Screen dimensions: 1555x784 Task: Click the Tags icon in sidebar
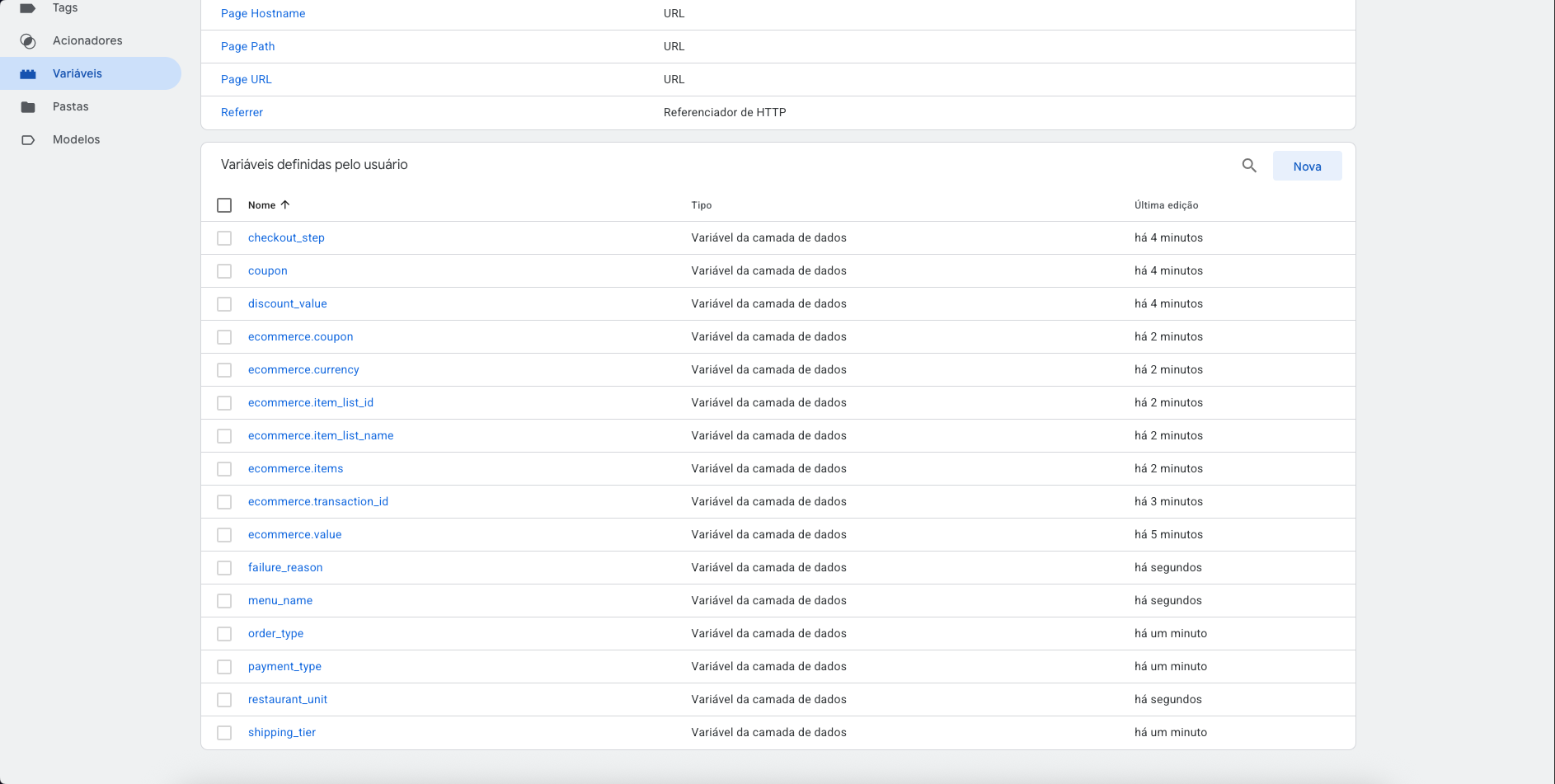[x=27, y=8]
